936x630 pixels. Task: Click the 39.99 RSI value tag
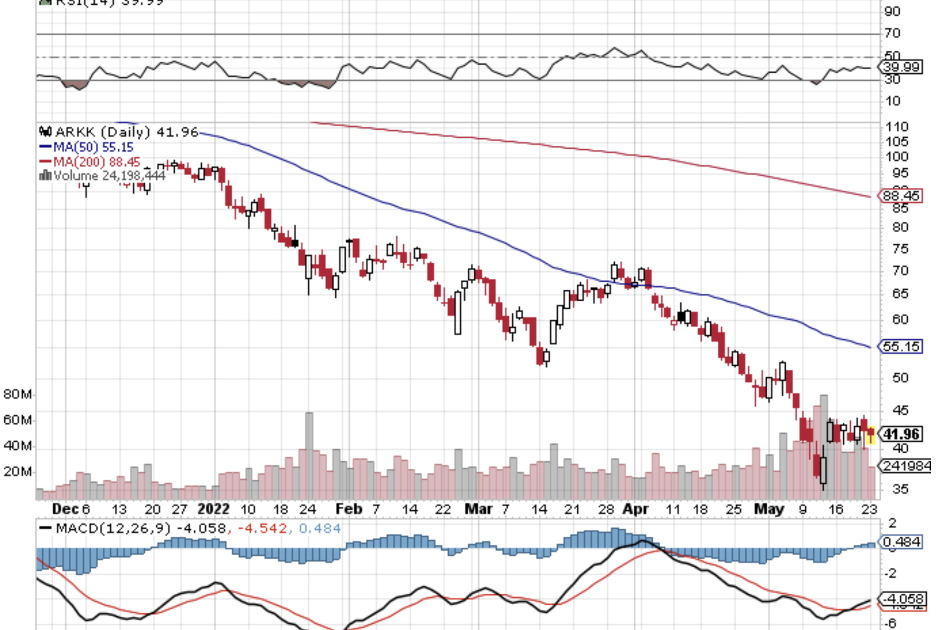click(x=900, y=67)
